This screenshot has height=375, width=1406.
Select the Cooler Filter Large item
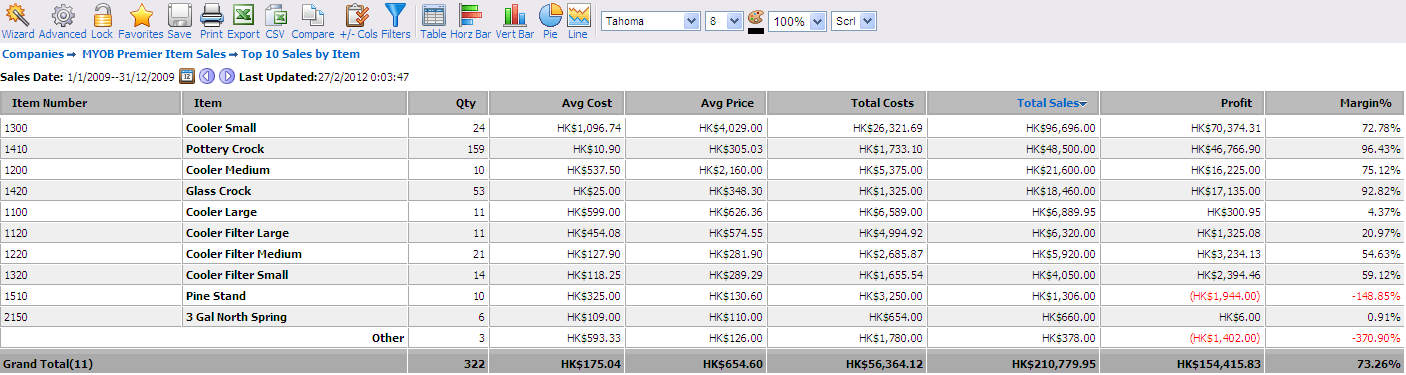(x=237, y=233)
